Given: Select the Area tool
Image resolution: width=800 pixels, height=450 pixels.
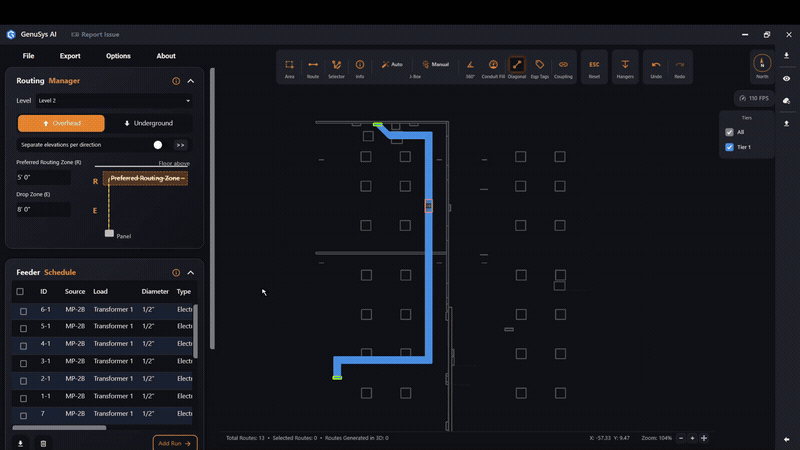Looking at the screenshot, I should tap(289, 68).
